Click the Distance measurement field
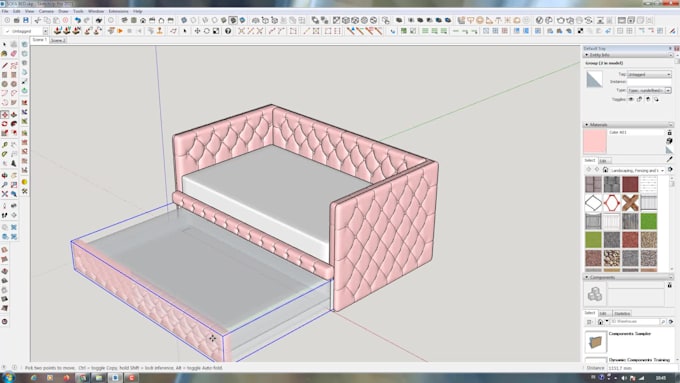Image resolution: width=680 pixels, height=383 pixels. click(x=642, y=368)
